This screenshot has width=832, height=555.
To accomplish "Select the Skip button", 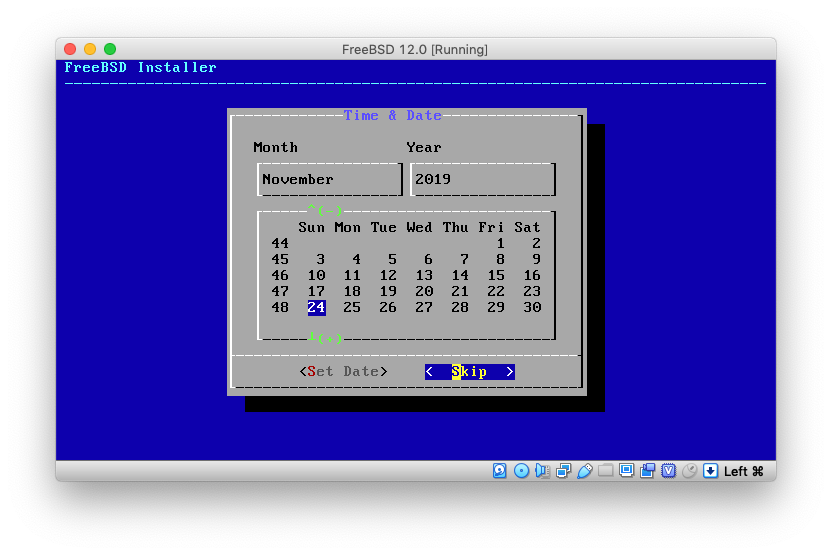I will [x=469, y=372].
